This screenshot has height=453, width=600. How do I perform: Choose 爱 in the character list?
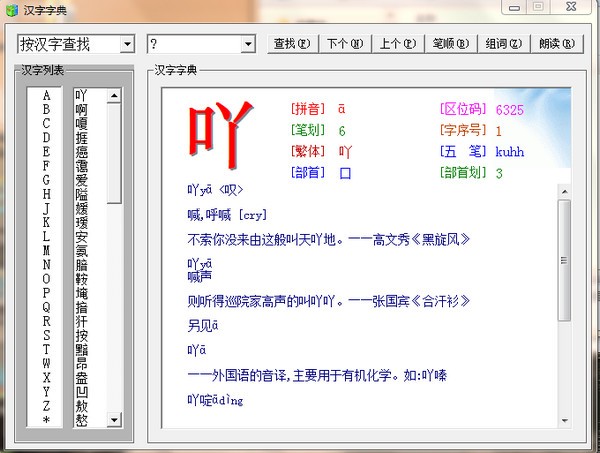[81, 182]
